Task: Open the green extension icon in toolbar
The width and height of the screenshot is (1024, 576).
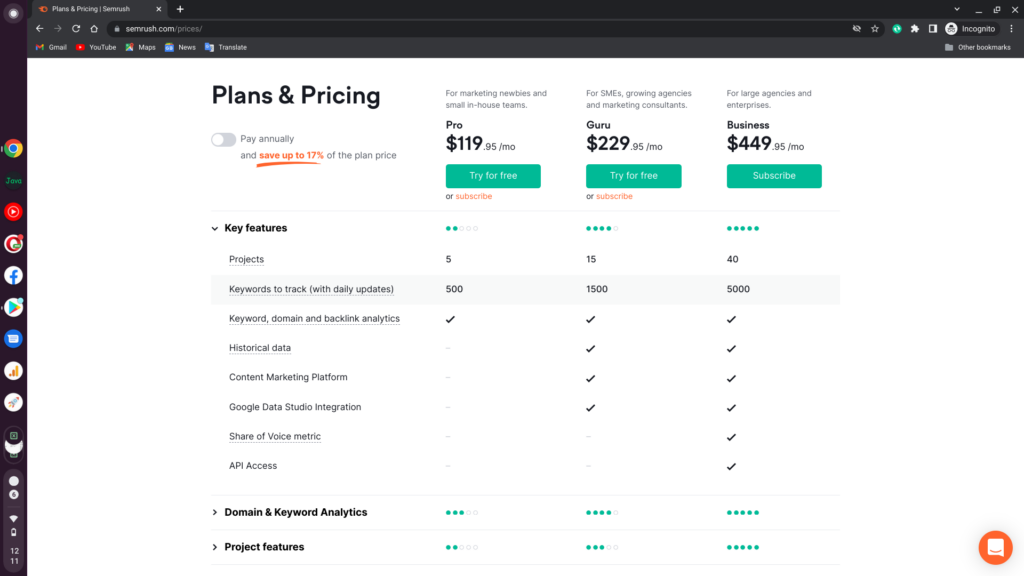Action: click(x=897, y=29)
